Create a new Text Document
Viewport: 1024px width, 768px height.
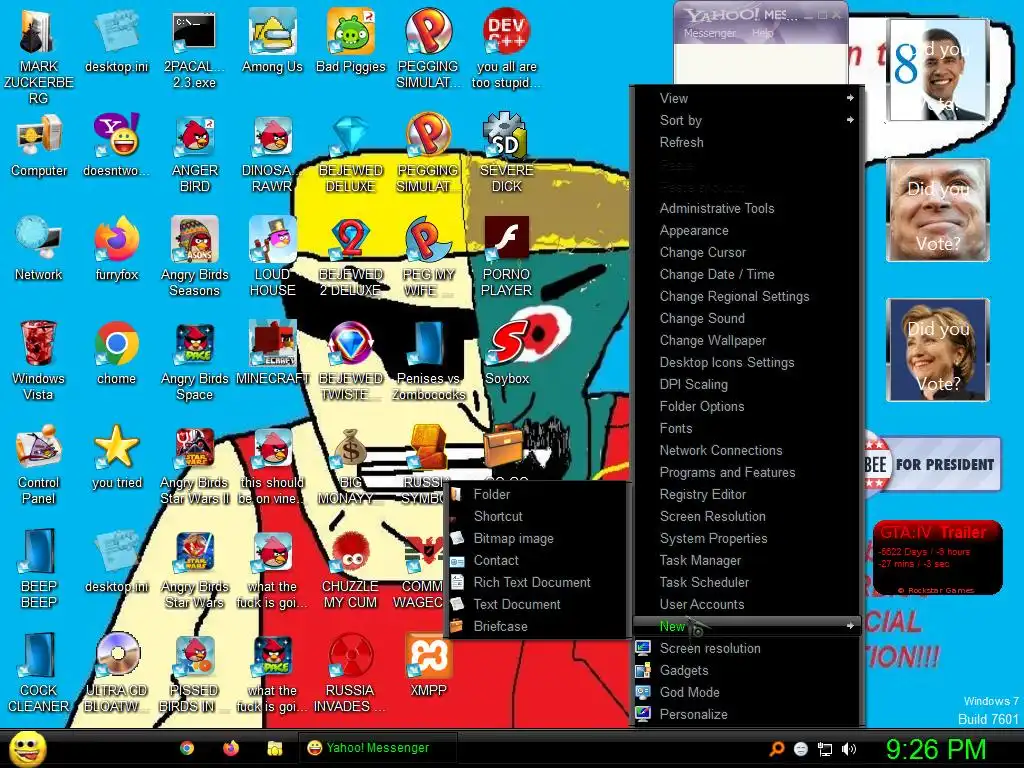click(537, 604)
